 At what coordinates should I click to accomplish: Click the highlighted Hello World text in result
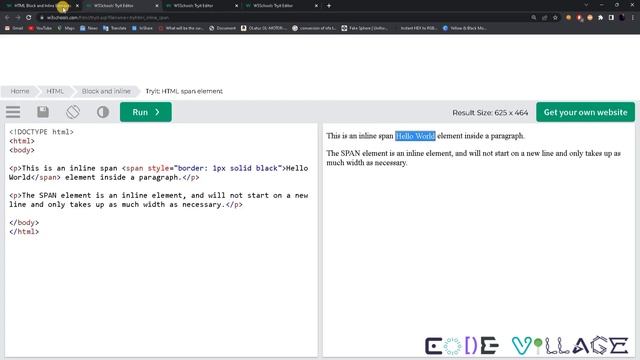coord(415,136)
